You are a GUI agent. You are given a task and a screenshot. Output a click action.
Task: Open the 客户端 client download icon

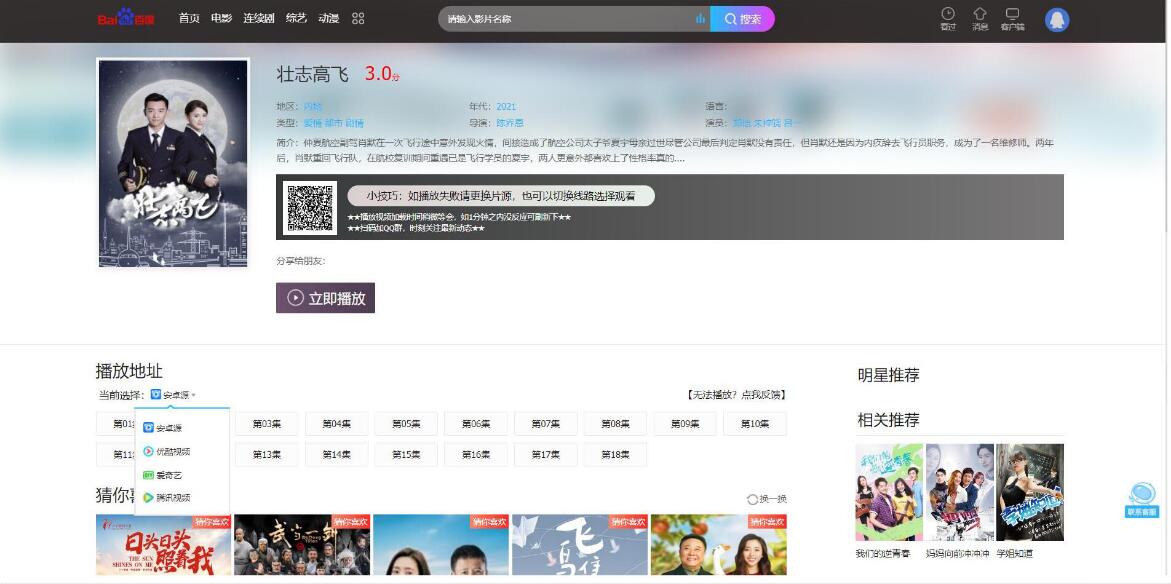coord(1012,19)
